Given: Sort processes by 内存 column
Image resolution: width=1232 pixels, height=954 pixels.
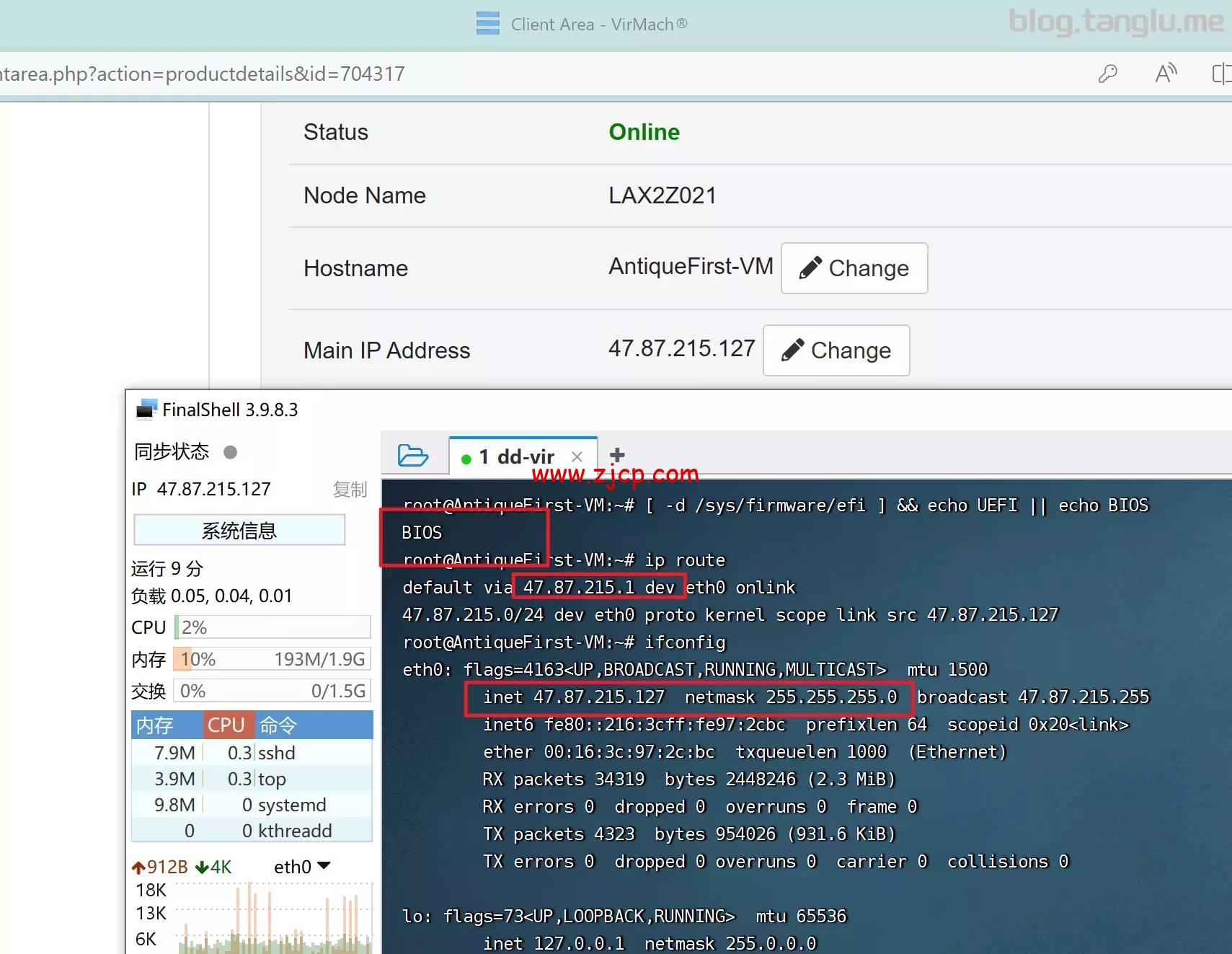Looking at the screenshot, I should pyautogui.click(x=155, y=725).
